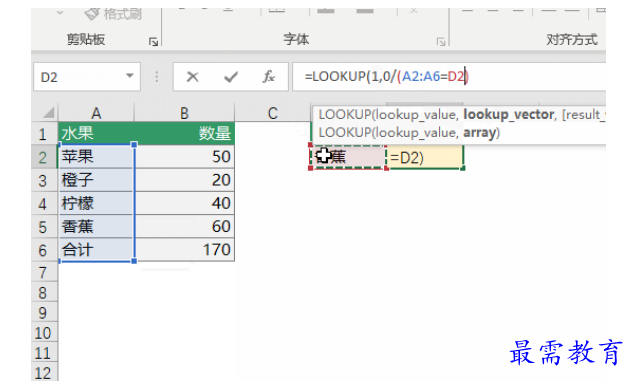This screenshot has width=631, height=384.
Task: Select column A header
Action: click(x=96, y=113)
